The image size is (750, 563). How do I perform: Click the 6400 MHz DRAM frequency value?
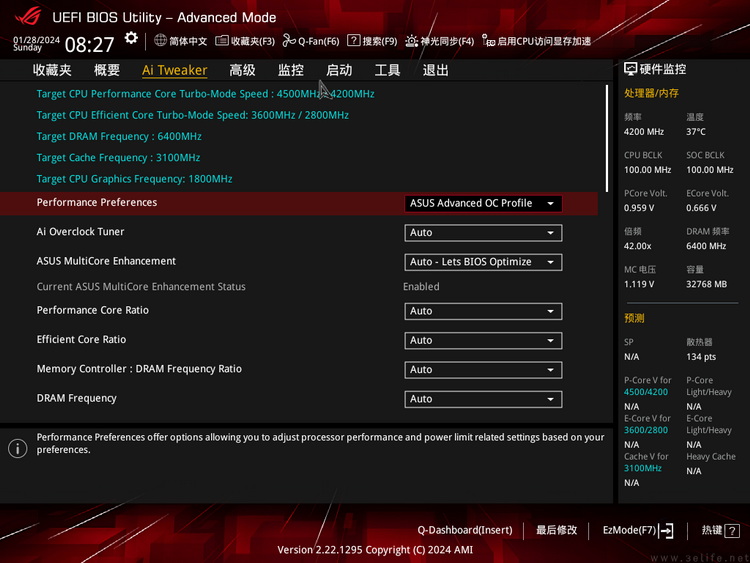click(706, 246)
